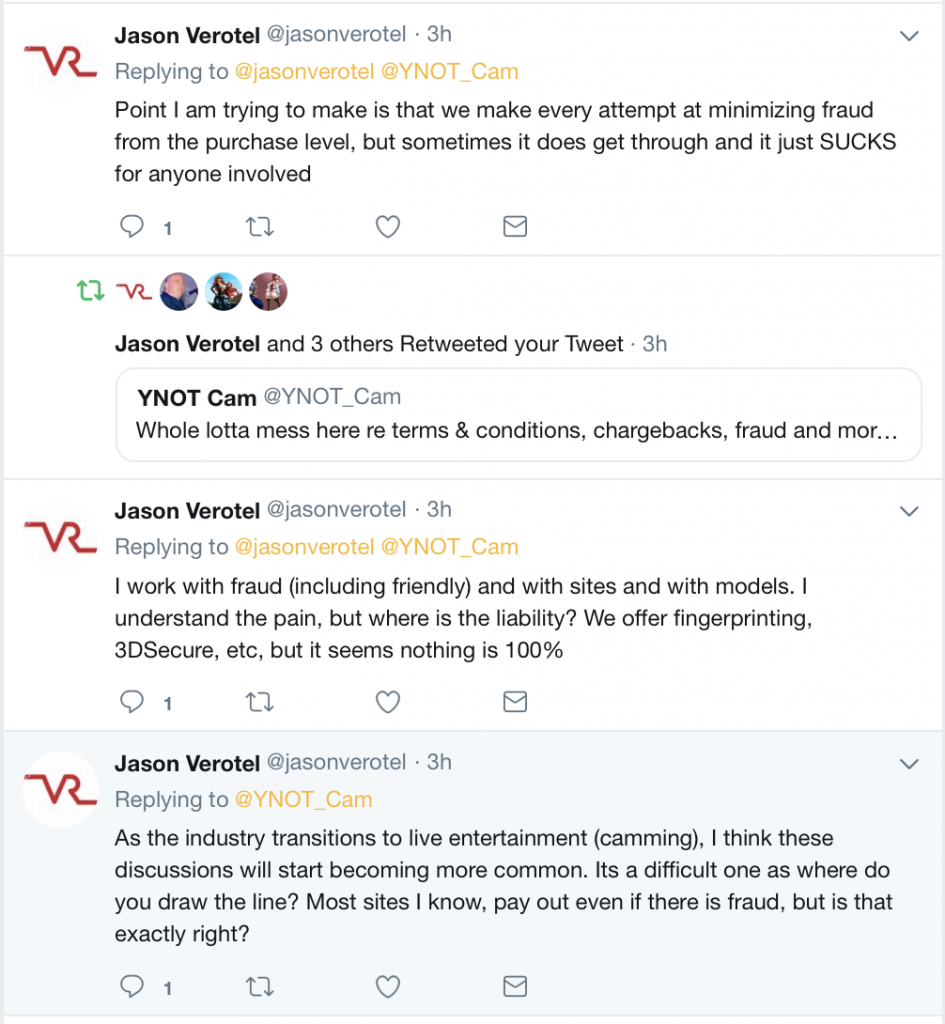Reply to the 'Point I am trying' tweet
The width and height of the screenshot is (945, 1024).
coord(132,227)
